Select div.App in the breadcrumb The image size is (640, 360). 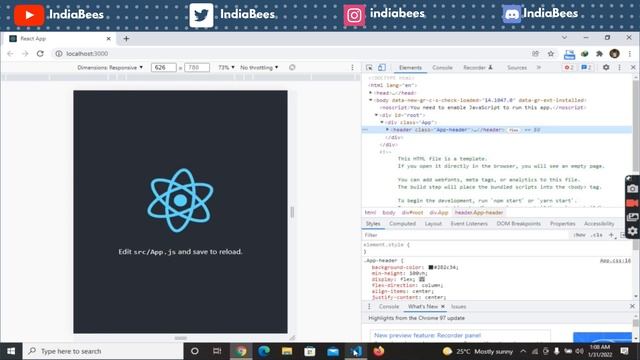[439, 213]
